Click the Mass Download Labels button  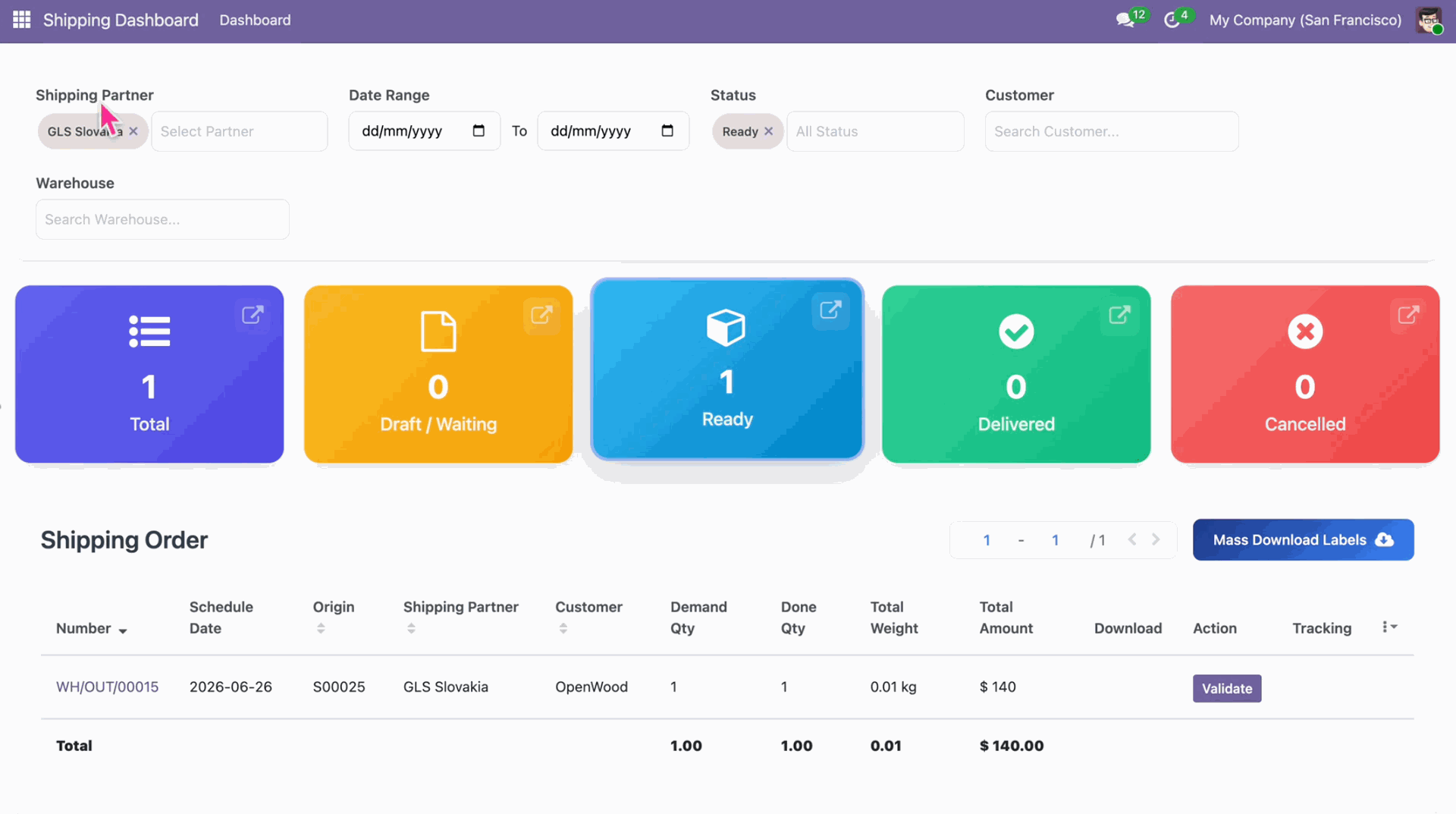[x=1303, y=539]
